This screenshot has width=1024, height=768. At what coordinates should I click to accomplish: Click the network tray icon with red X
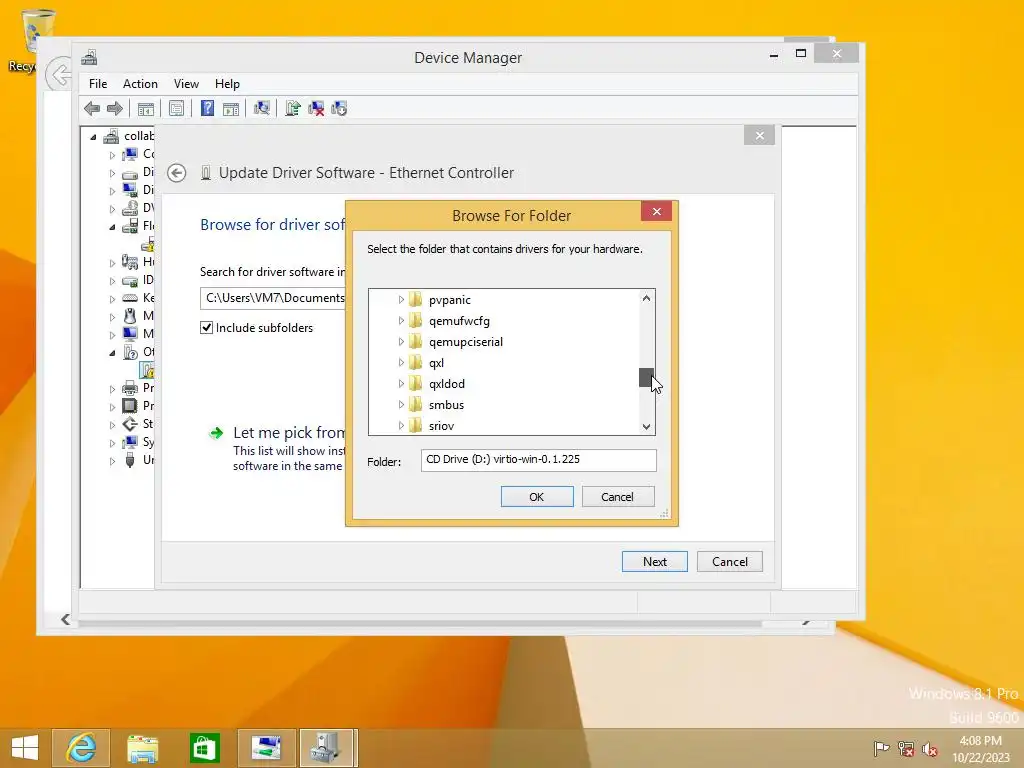[906, 748]
